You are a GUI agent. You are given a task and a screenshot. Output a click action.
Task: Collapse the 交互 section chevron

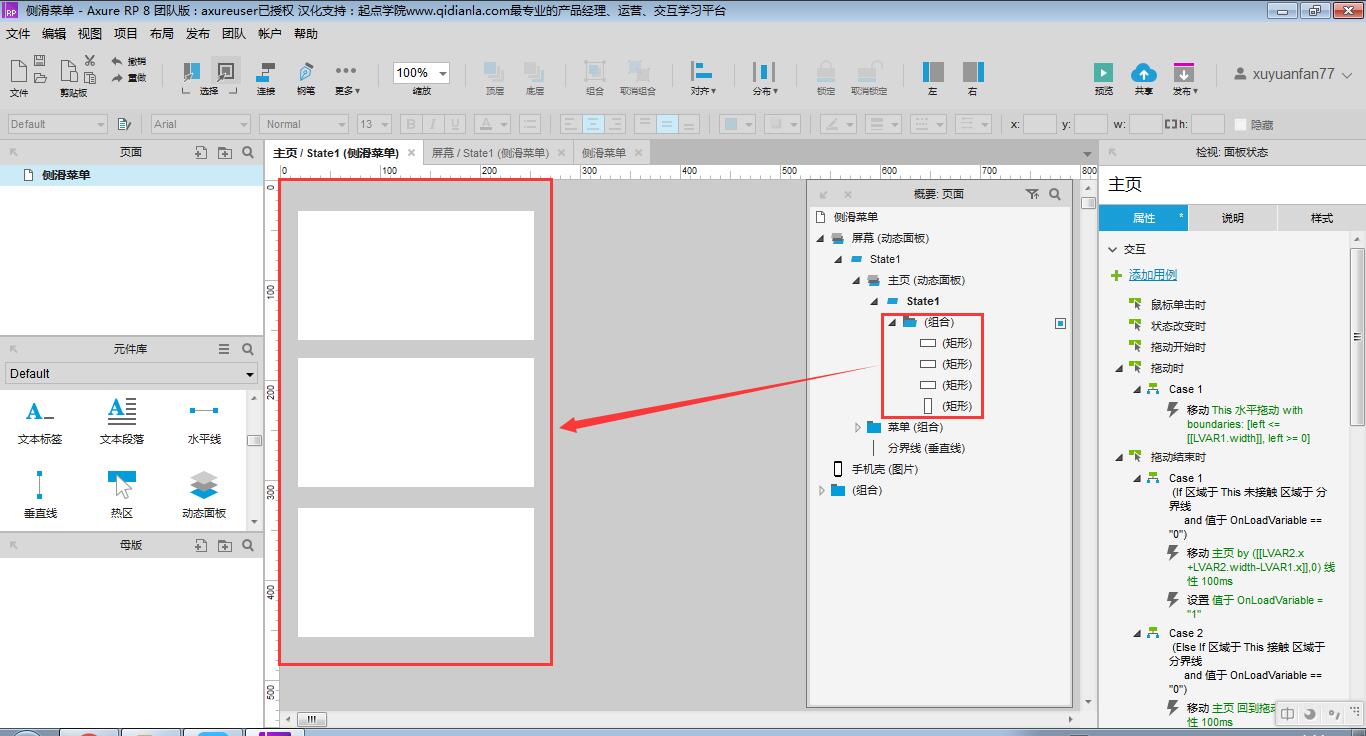coord(1112,249)
